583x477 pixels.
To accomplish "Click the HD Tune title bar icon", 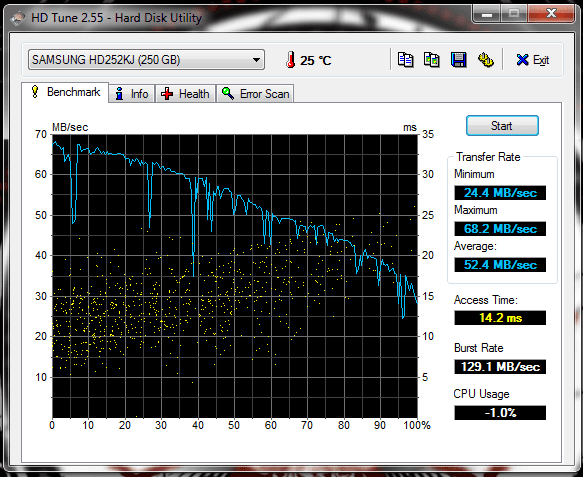I will (x=18, y=18).
